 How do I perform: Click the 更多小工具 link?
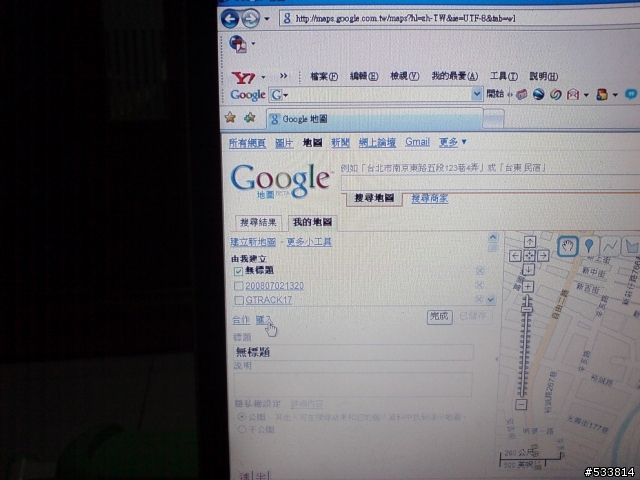pyautogui.click(x=309, y=242)
